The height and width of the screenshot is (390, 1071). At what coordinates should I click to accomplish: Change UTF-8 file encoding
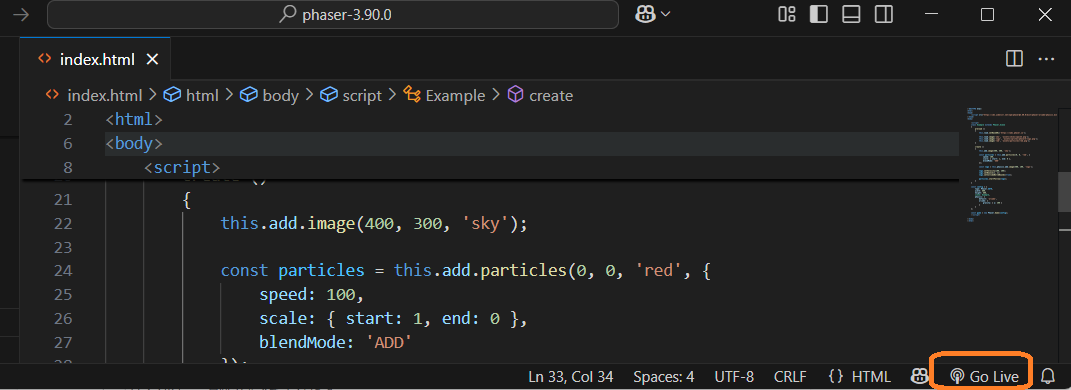[x=734, y=376]
